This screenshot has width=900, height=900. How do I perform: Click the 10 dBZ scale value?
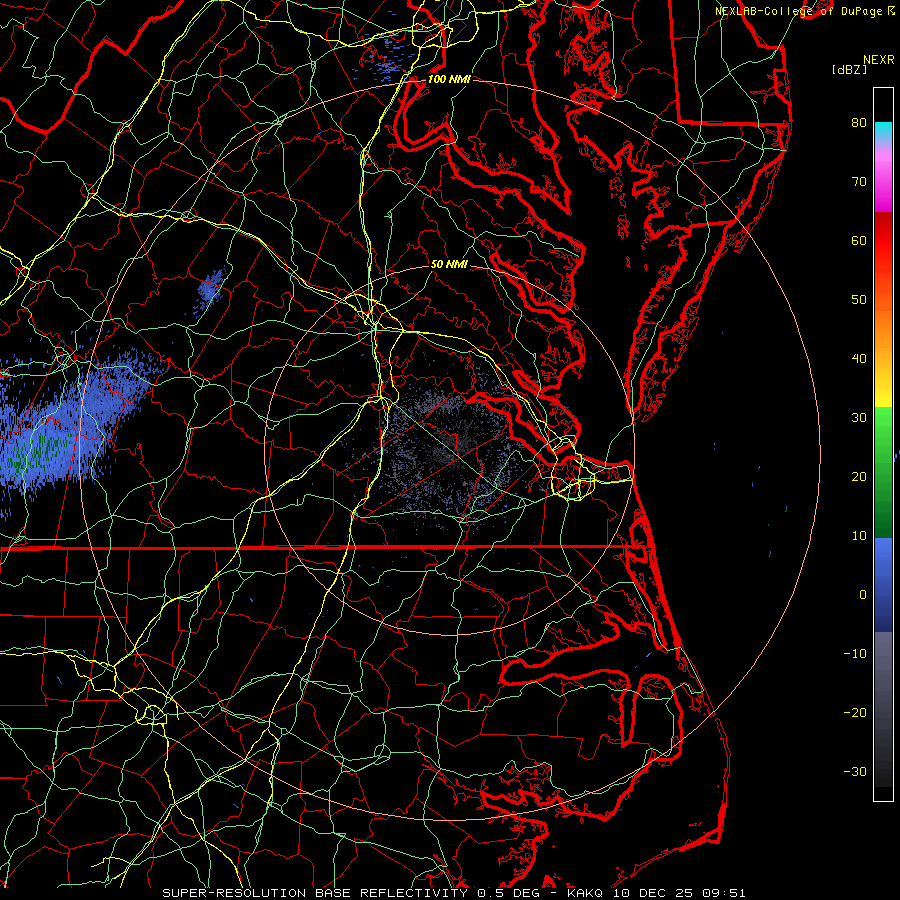(x=859, y=536)
